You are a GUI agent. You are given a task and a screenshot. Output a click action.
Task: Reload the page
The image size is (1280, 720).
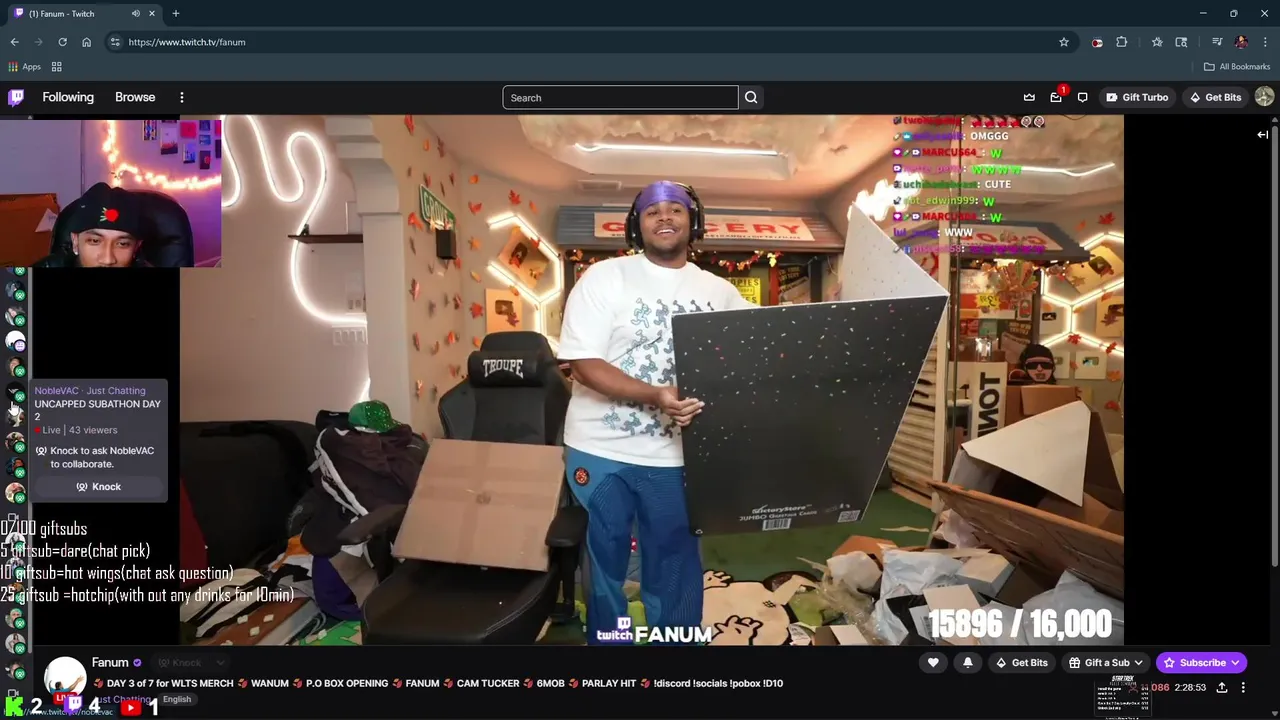click(62, 42)
